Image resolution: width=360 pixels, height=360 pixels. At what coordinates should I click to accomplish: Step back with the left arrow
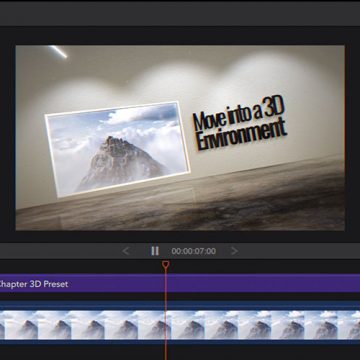point(126,251)
